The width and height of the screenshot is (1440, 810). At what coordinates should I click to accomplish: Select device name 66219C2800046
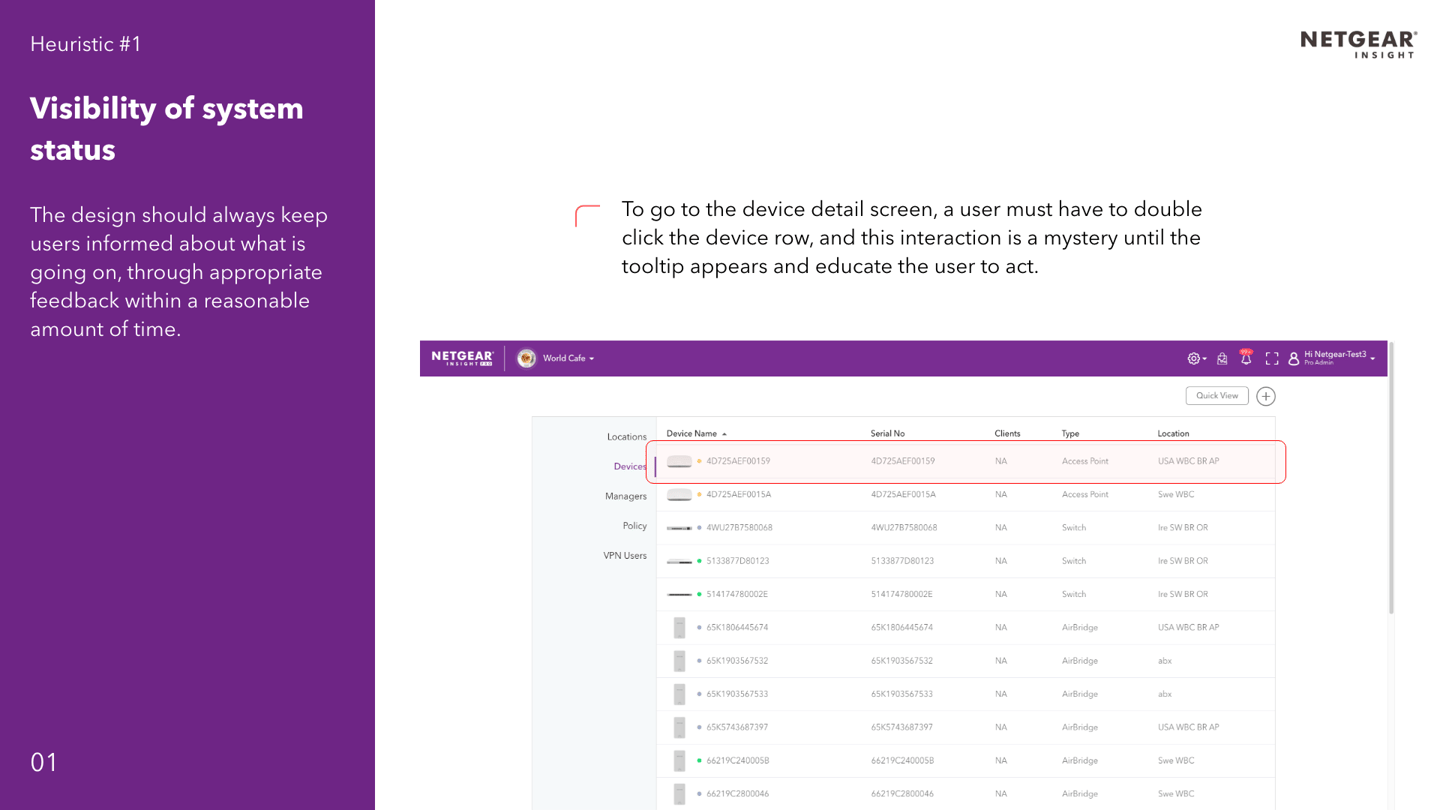[x=738, y=794]
